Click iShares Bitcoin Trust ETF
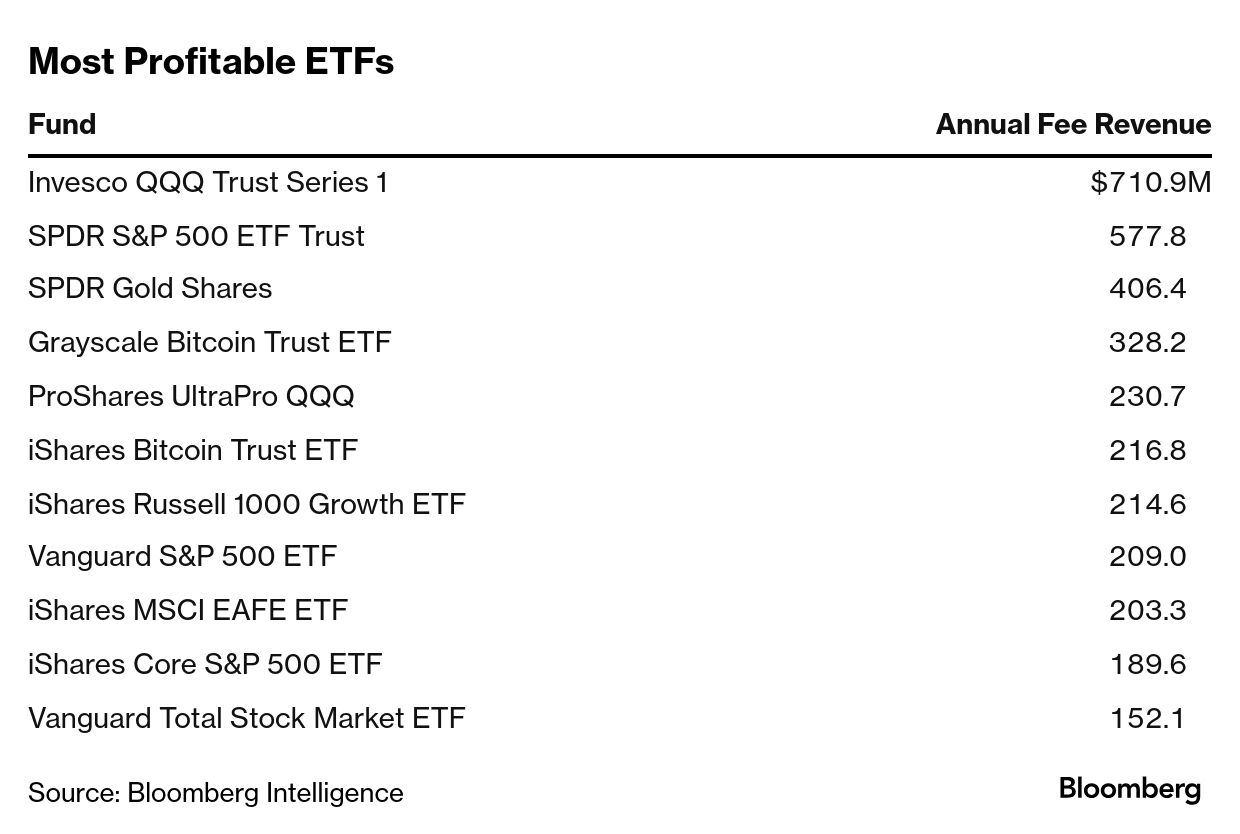Viewport: 1240px width, 834px height. 192,451
